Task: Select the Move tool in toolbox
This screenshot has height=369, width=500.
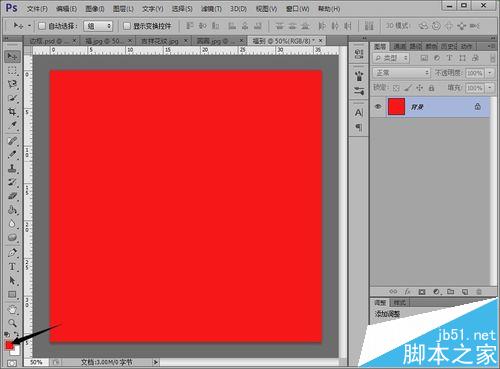Action: [x=12, y=56]
